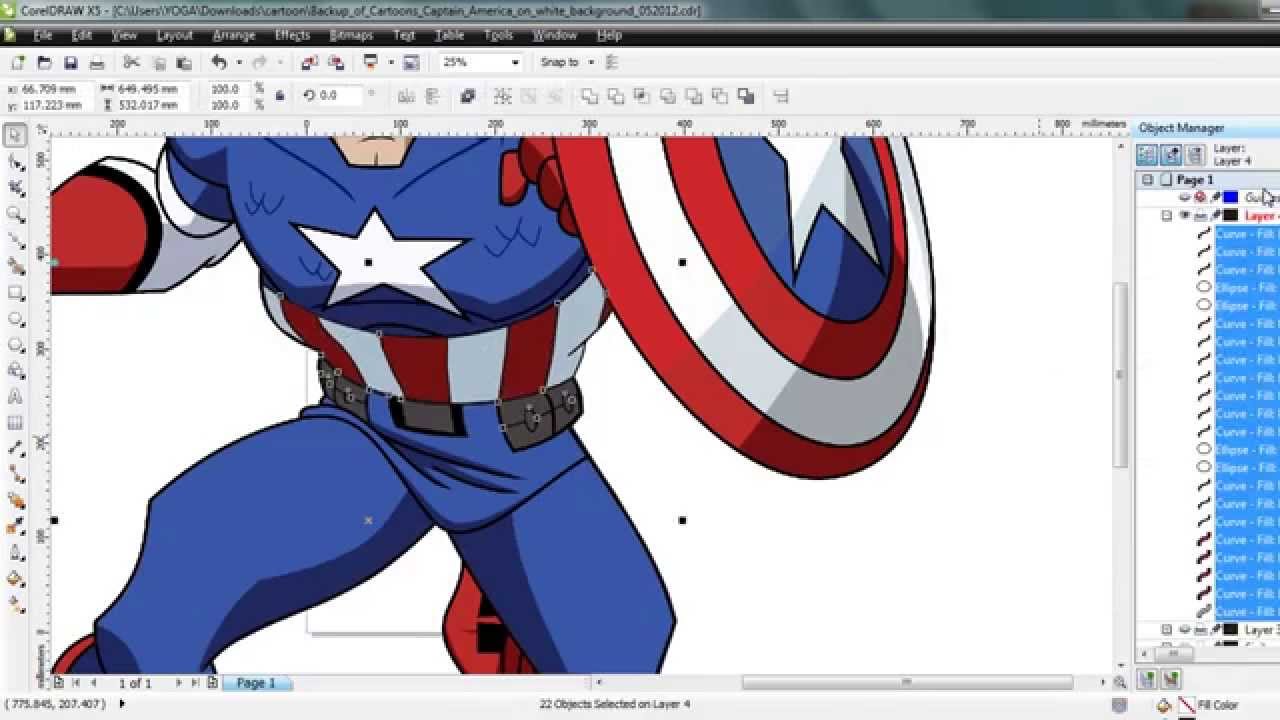Viewport: 1280px width, 720px height.
Task: Collapse the Page 1 tree node
Action: (x=1147, y=180)
